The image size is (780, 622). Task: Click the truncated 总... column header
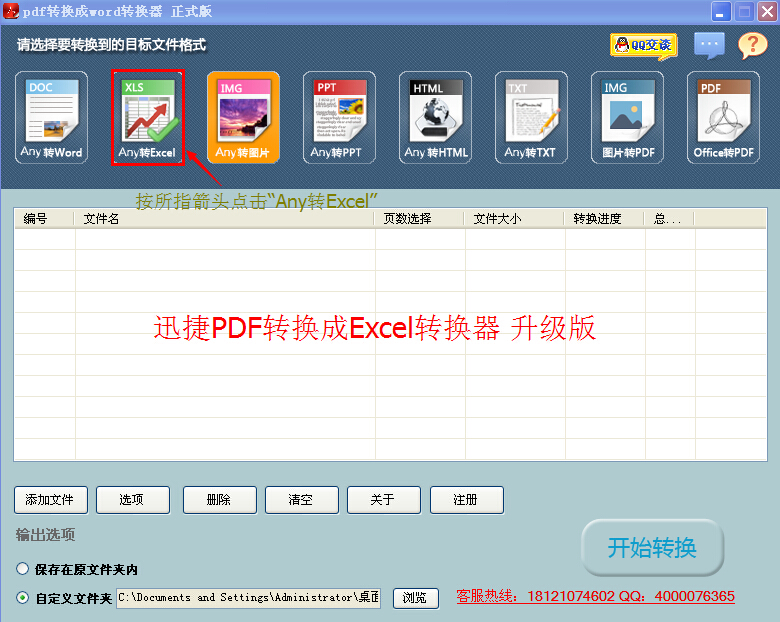point(670,218)
